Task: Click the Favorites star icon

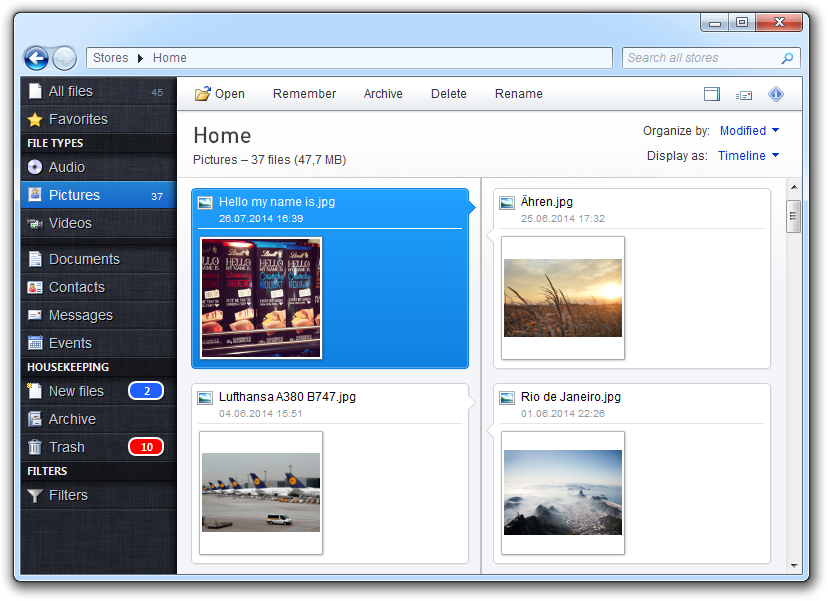Action: [x=35, y=119]
